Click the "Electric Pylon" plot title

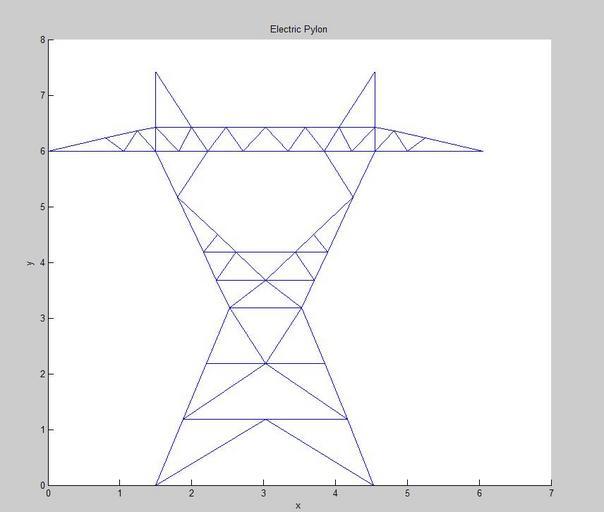(298, 29)
